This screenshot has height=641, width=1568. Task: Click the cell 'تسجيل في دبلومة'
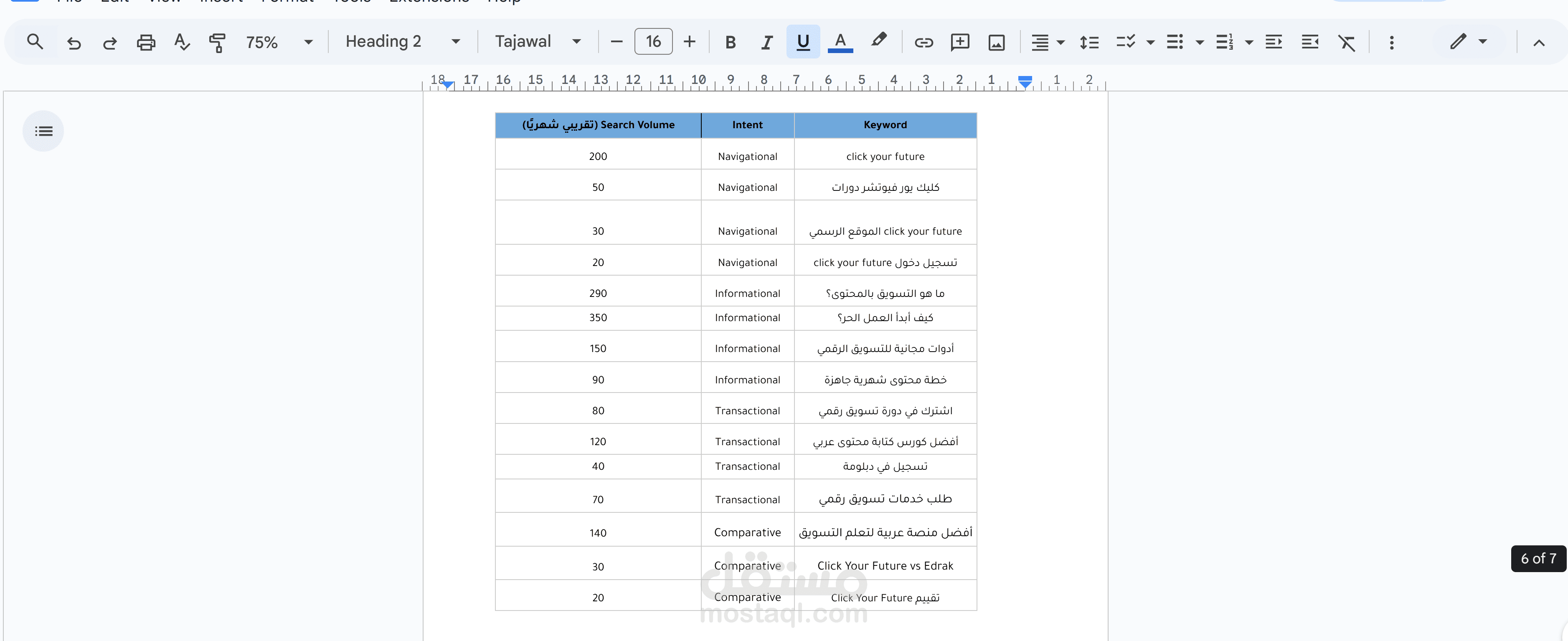[885, 466]
